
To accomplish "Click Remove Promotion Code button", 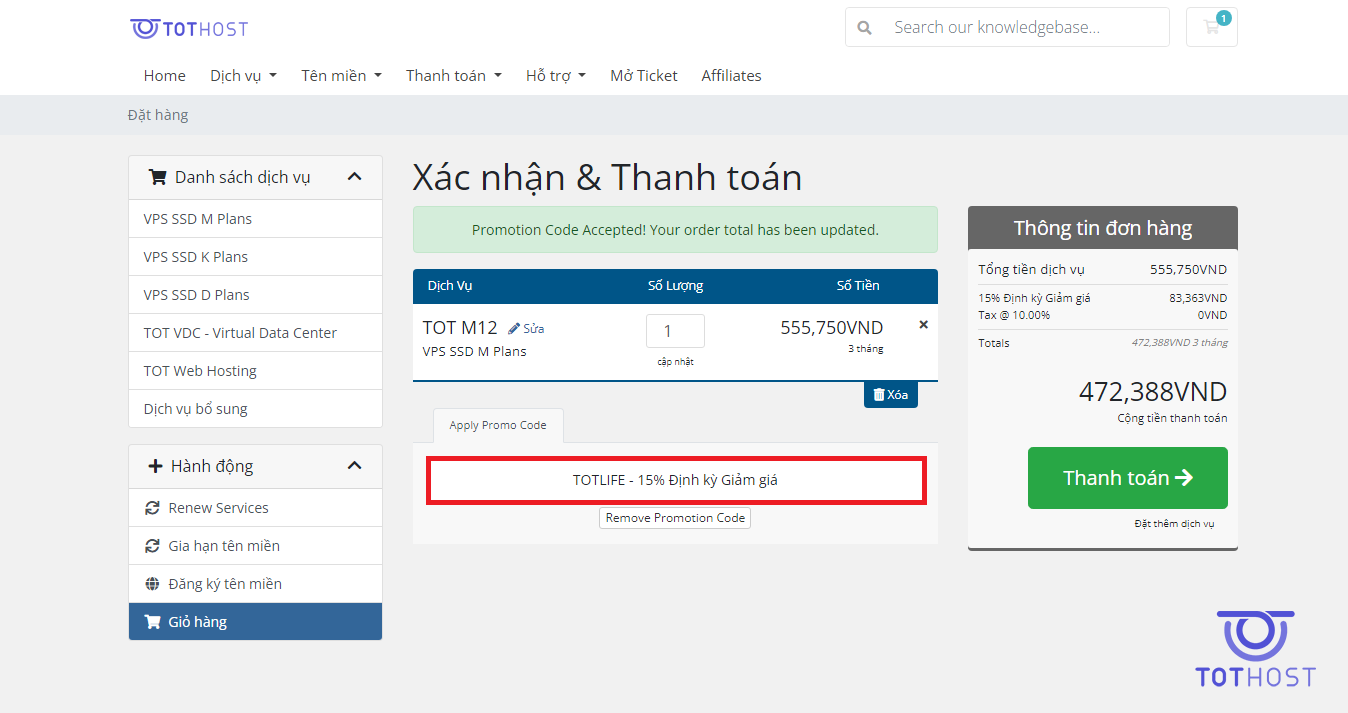I will (674, 517).
